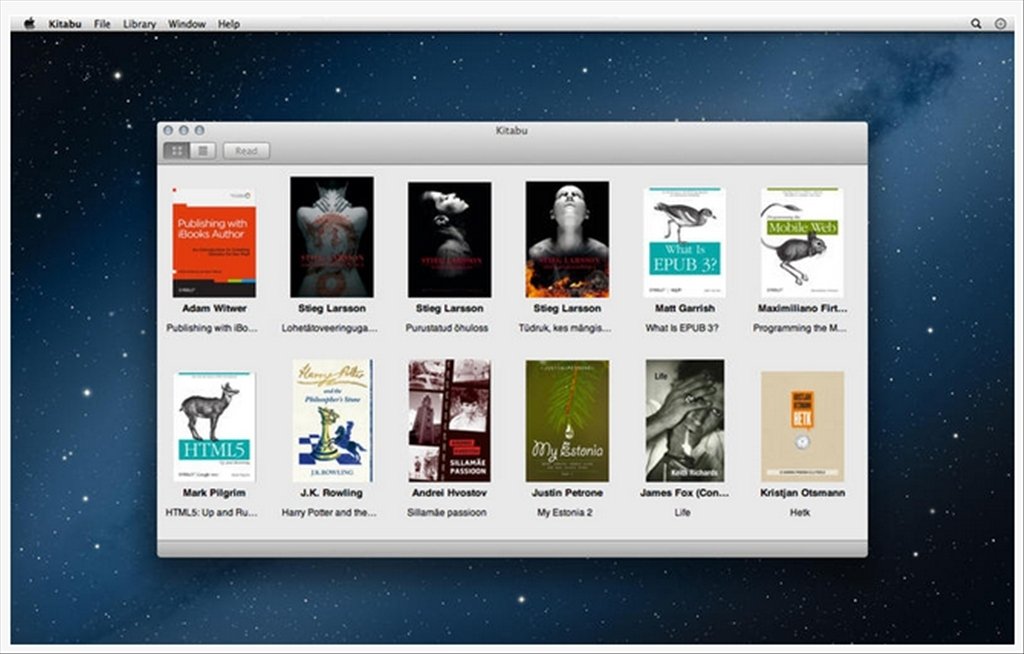The width and height of the screenshot is (1024, 654).
Task: Switch to grid view
Action: click(176, 151)
